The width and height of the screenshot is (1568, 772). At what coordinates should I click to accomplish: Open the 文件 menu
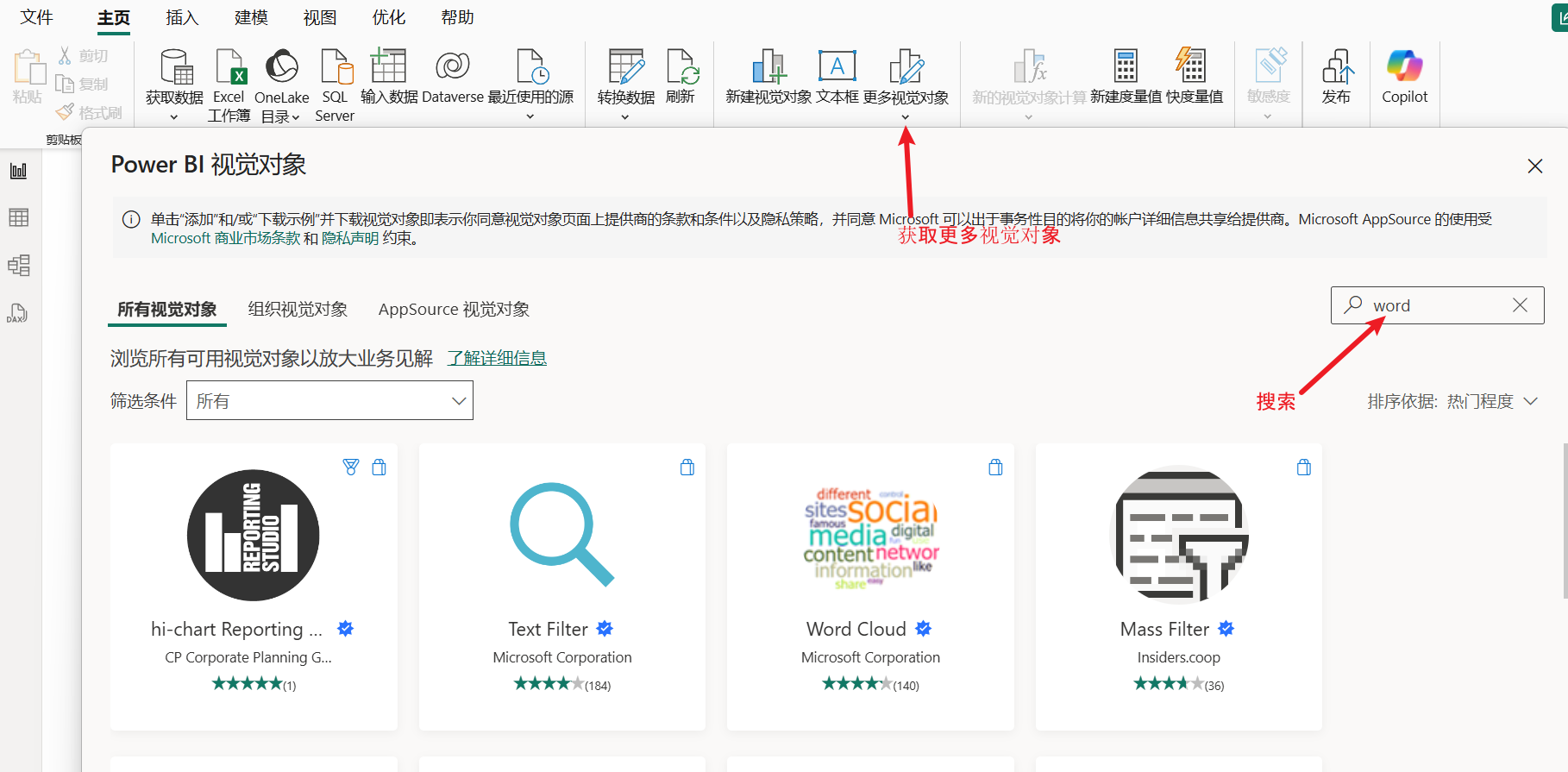[37, 17]
